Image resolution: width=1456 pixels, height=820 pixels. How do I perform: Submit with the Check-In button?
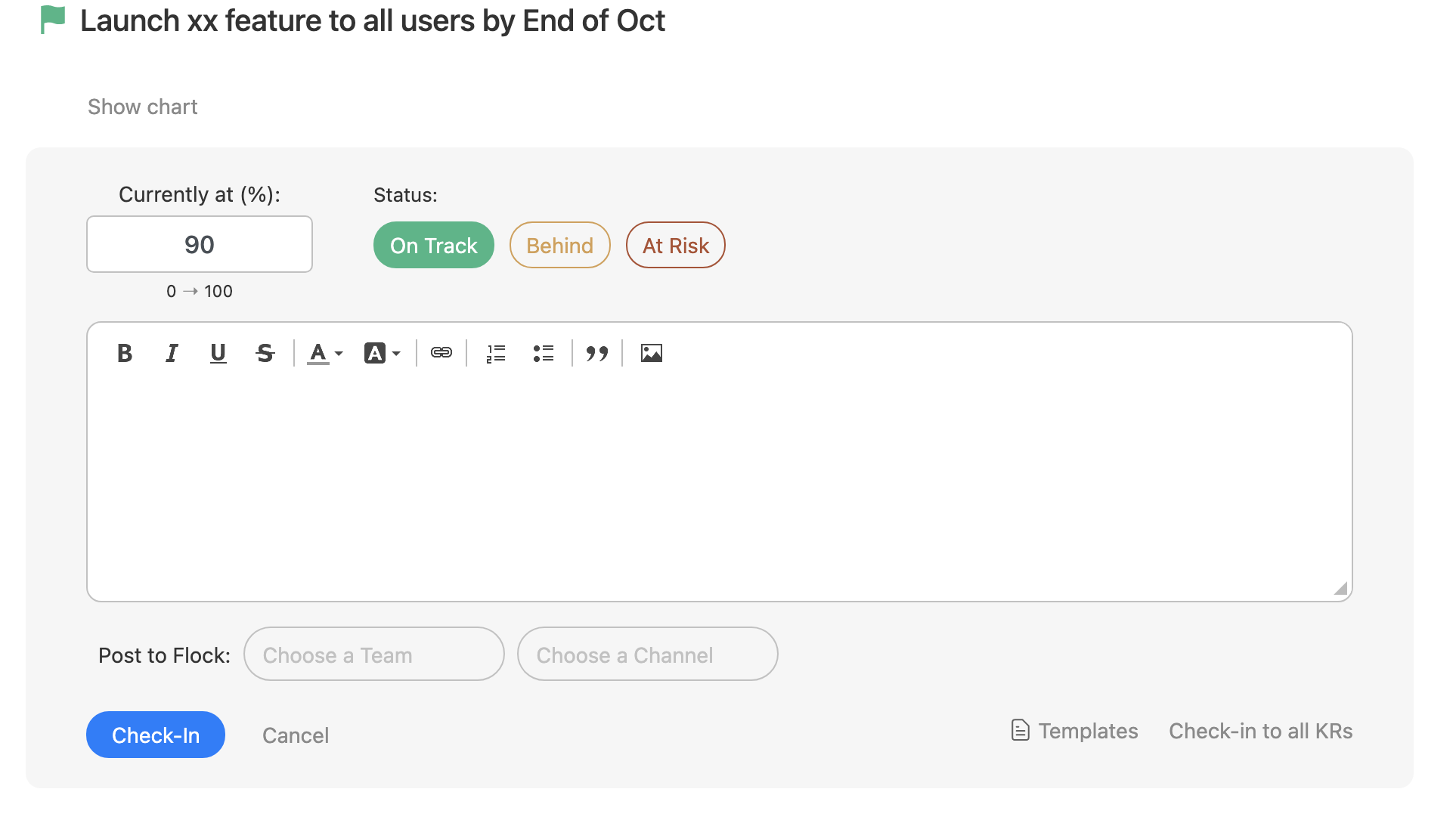156,735
